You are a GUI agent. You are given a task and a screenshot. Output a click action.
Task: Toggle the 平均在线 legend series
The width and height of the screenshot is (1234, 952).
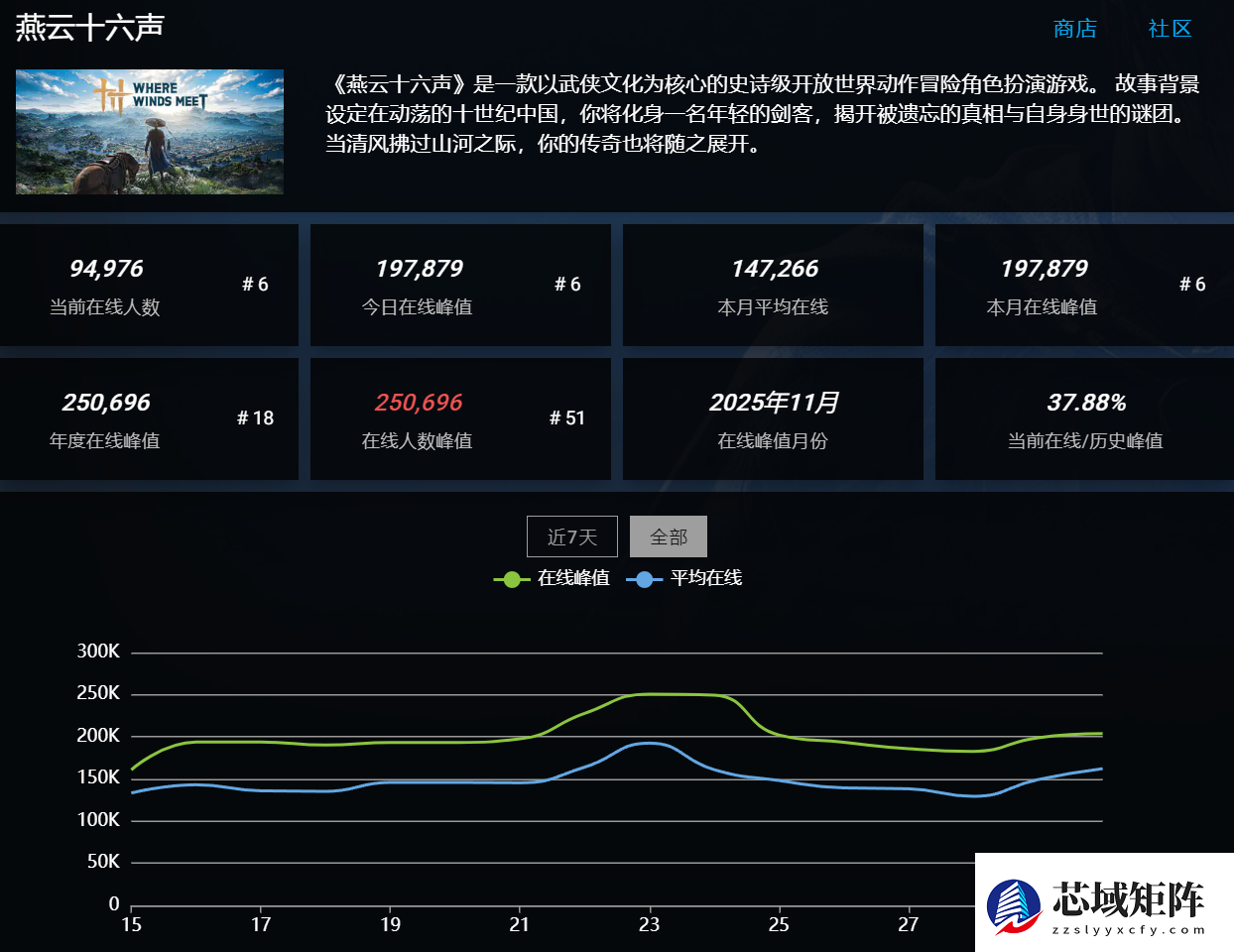pos(705,578)
